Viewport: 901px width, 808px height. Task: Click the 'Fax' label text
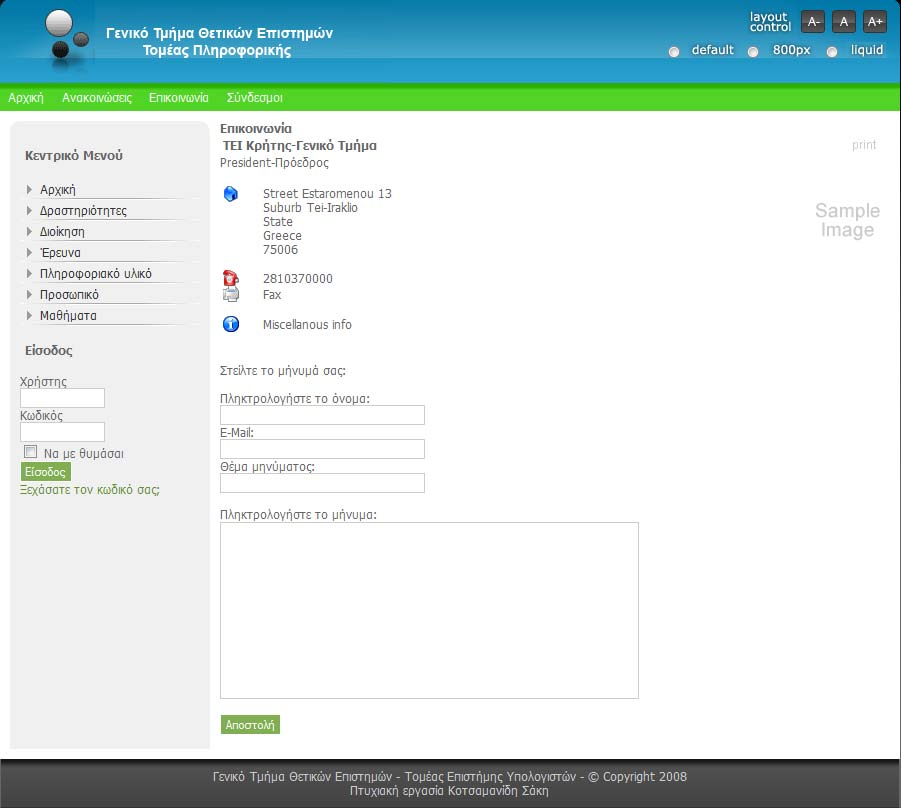click(x=272, y=295)
